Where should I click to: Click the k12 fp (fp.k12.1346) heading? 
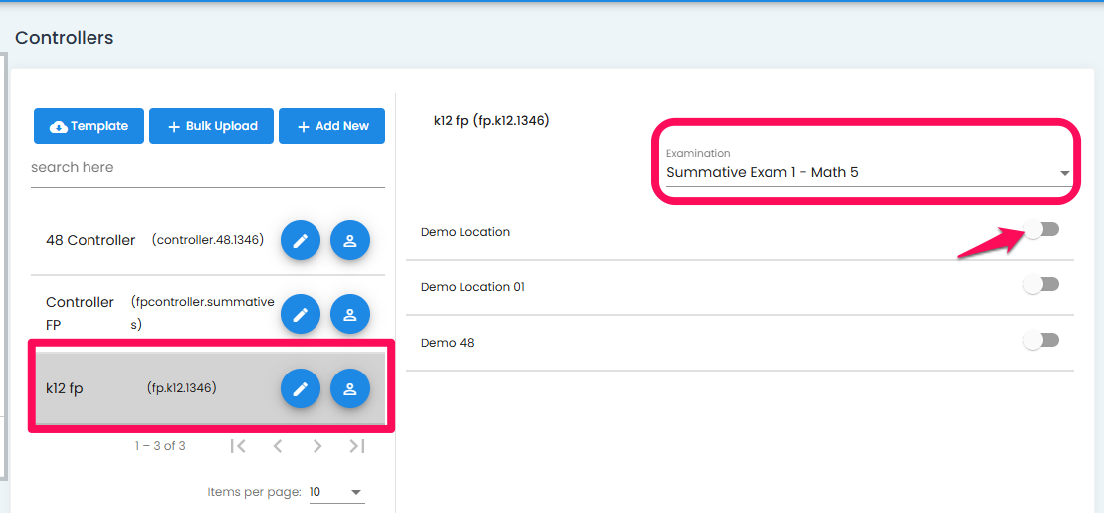(x=491, y=120)
